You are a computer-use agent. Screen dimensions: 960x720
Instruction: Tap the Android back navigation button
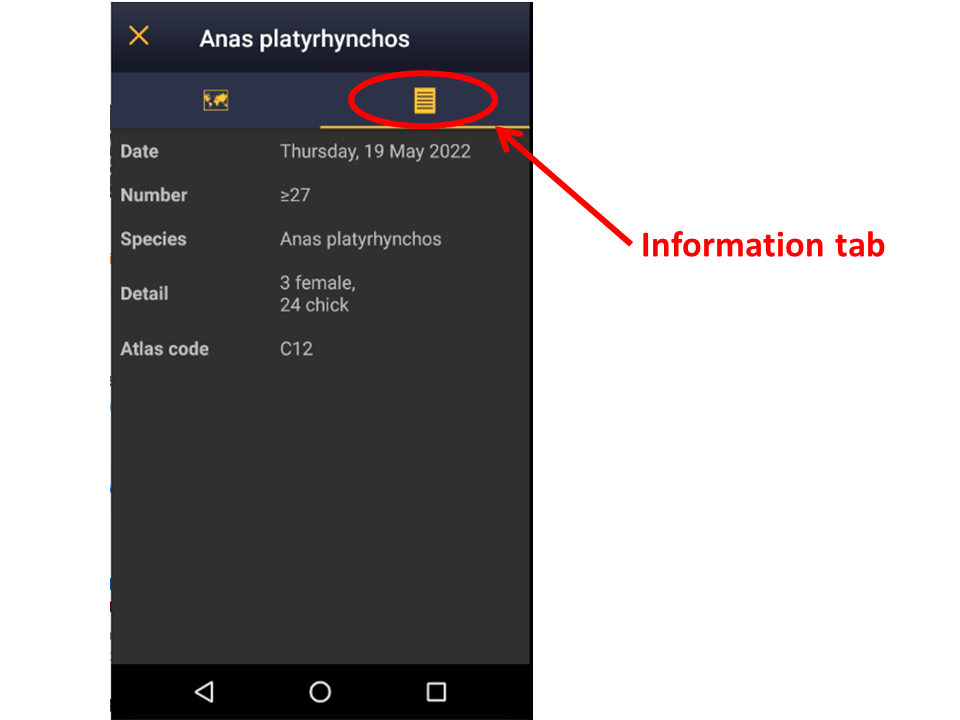pos(204,691)
